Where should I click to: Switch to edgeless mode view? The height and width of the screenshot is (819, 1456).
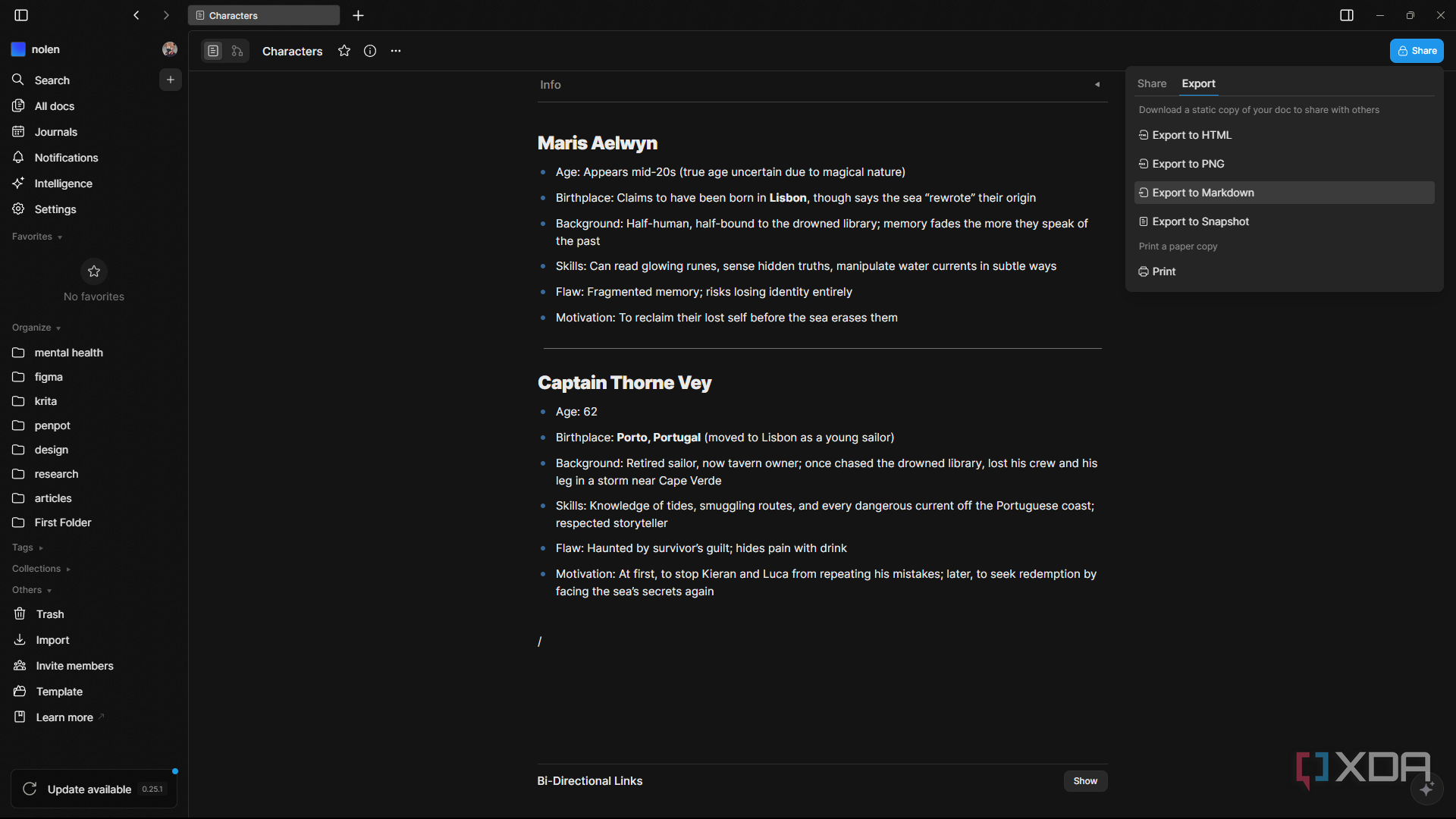237,51
